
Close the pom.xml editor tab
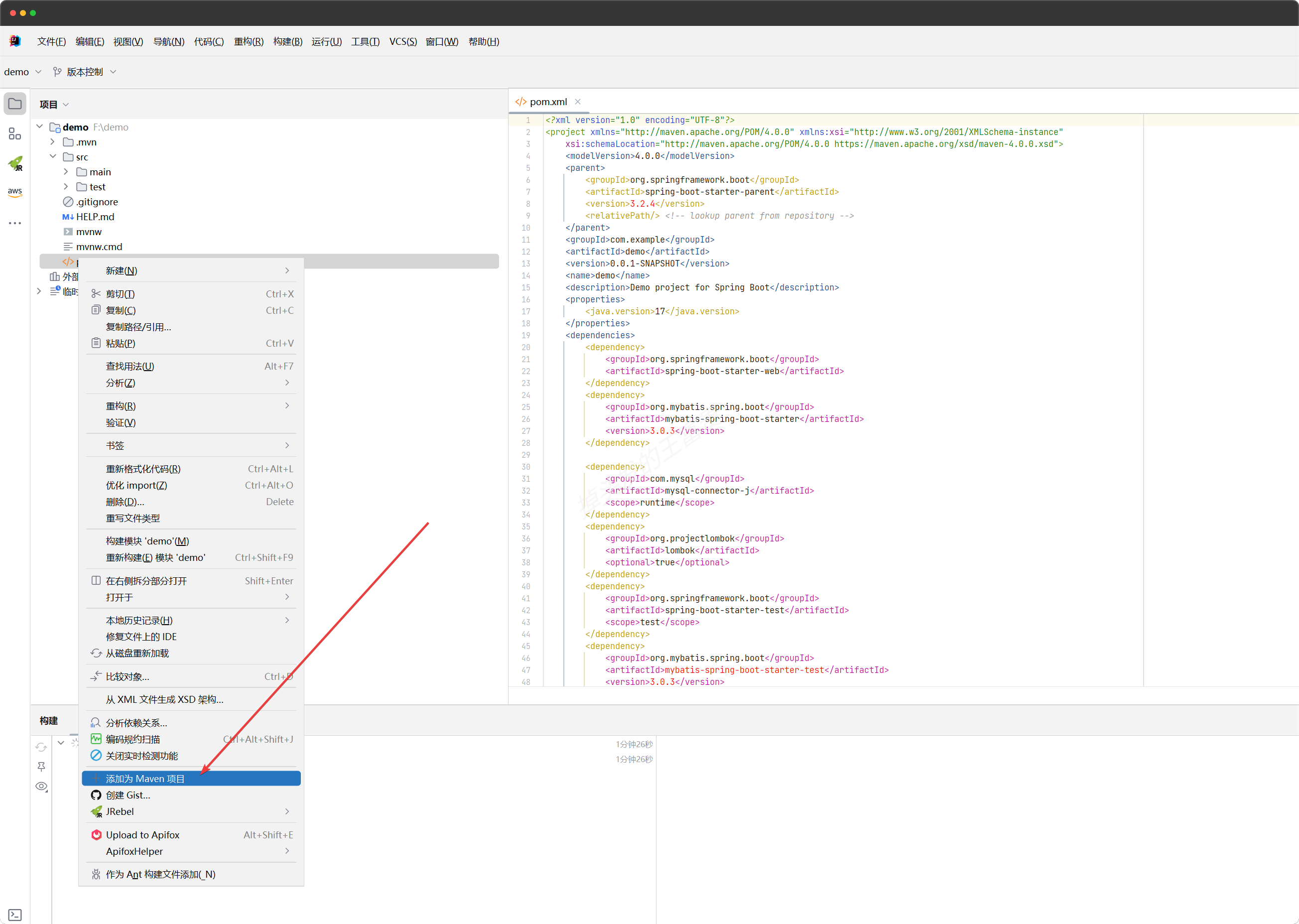coord(578,102)
